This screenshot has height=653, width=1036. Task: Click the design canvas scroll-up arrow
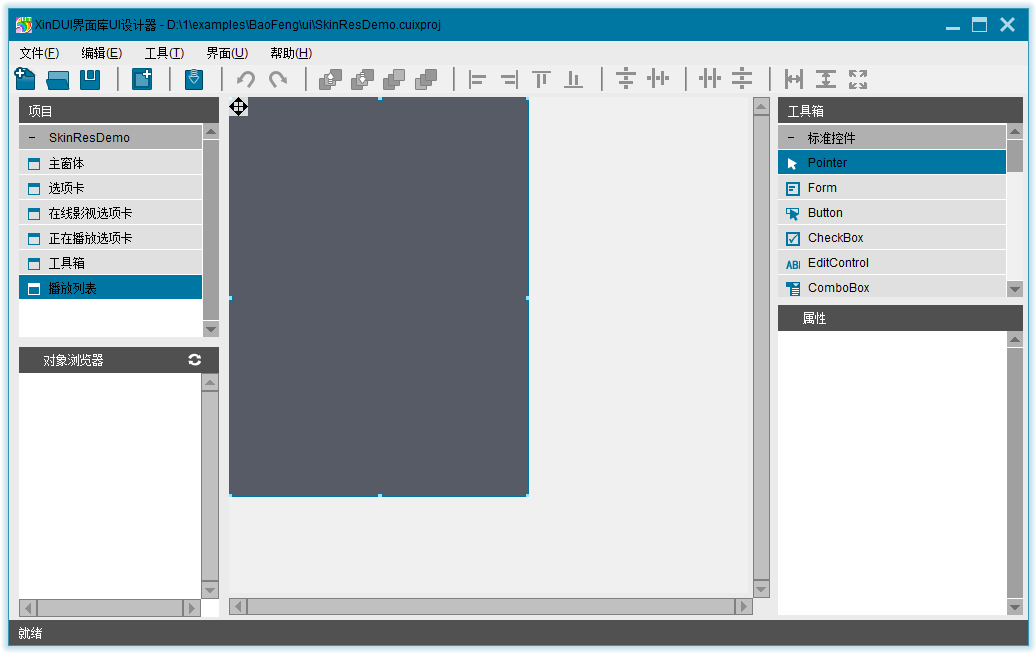[761, 106]
